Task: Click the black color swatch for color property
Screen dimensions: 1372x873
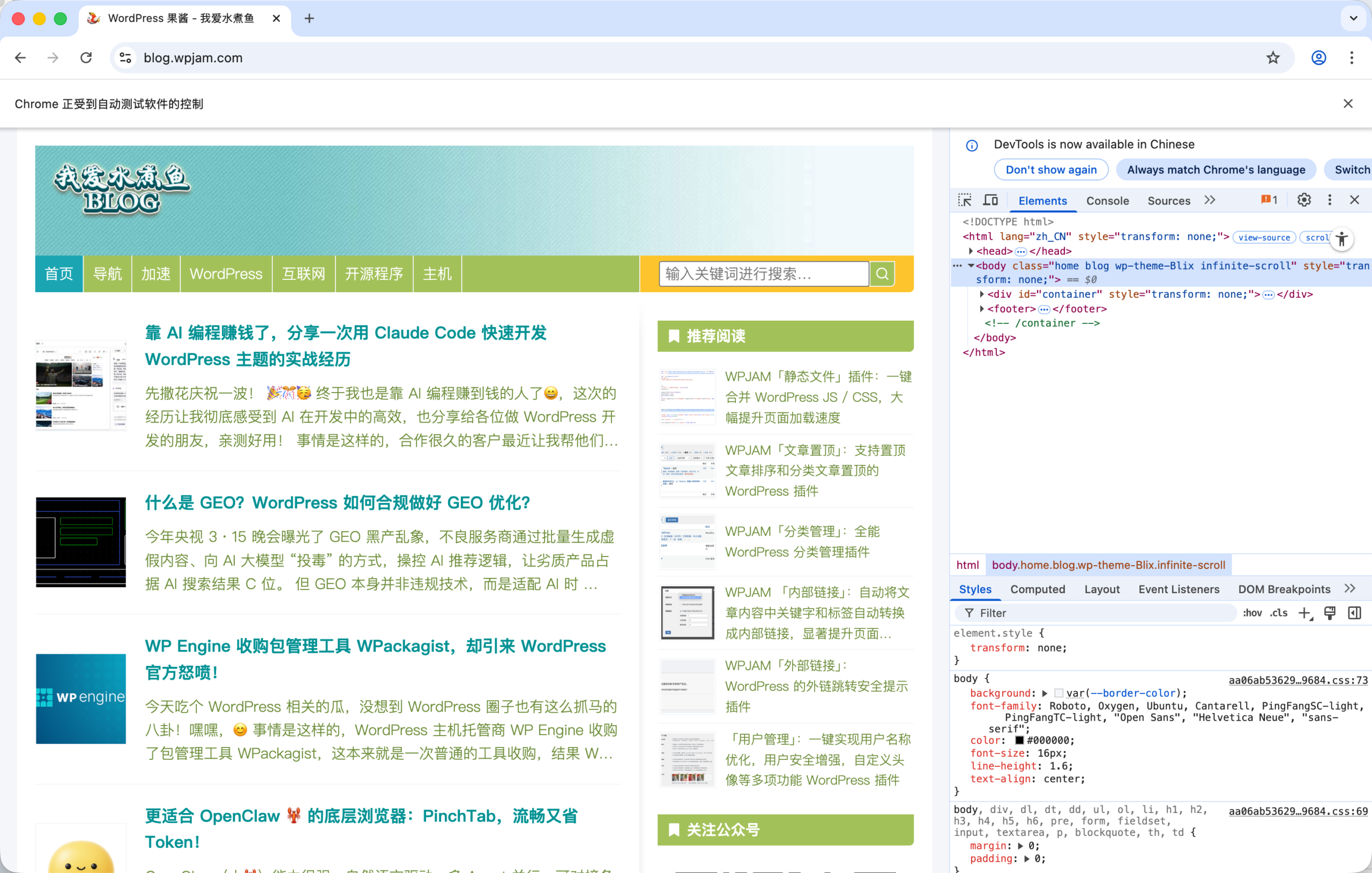Action: tap(1020, 740)
